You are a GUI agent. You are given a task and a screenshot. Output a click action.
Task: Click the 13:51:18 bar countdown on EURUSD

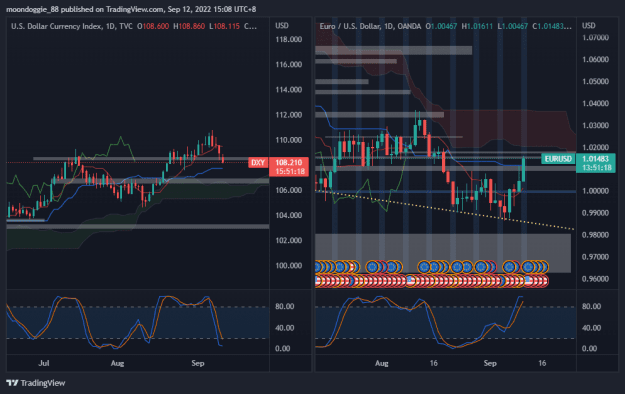pos(597,167)
